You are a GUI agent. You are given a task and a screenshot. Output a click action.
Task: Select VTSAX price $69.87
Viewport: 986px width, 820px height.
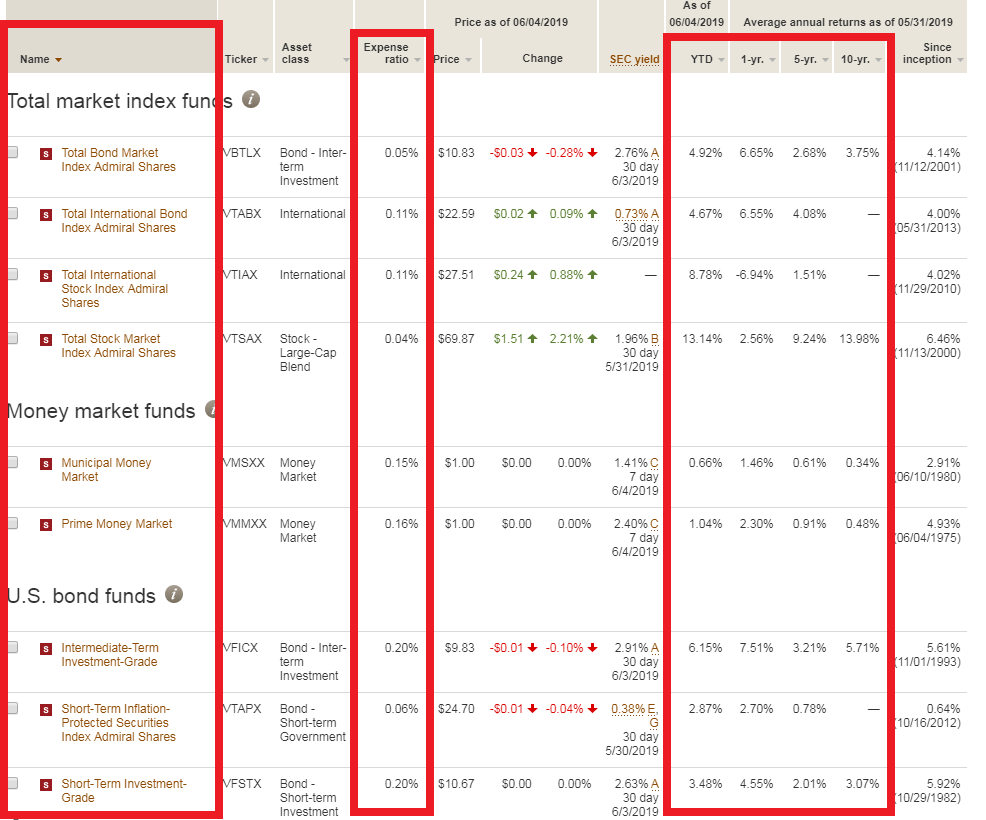click(x=456, y=338)
